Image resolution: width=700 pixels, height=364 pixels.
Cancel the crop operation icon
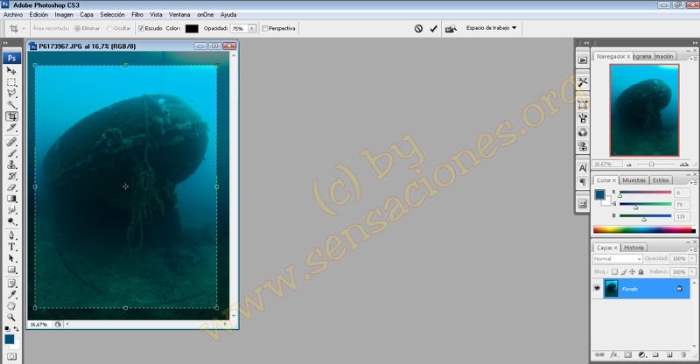[x=418, y=29]
